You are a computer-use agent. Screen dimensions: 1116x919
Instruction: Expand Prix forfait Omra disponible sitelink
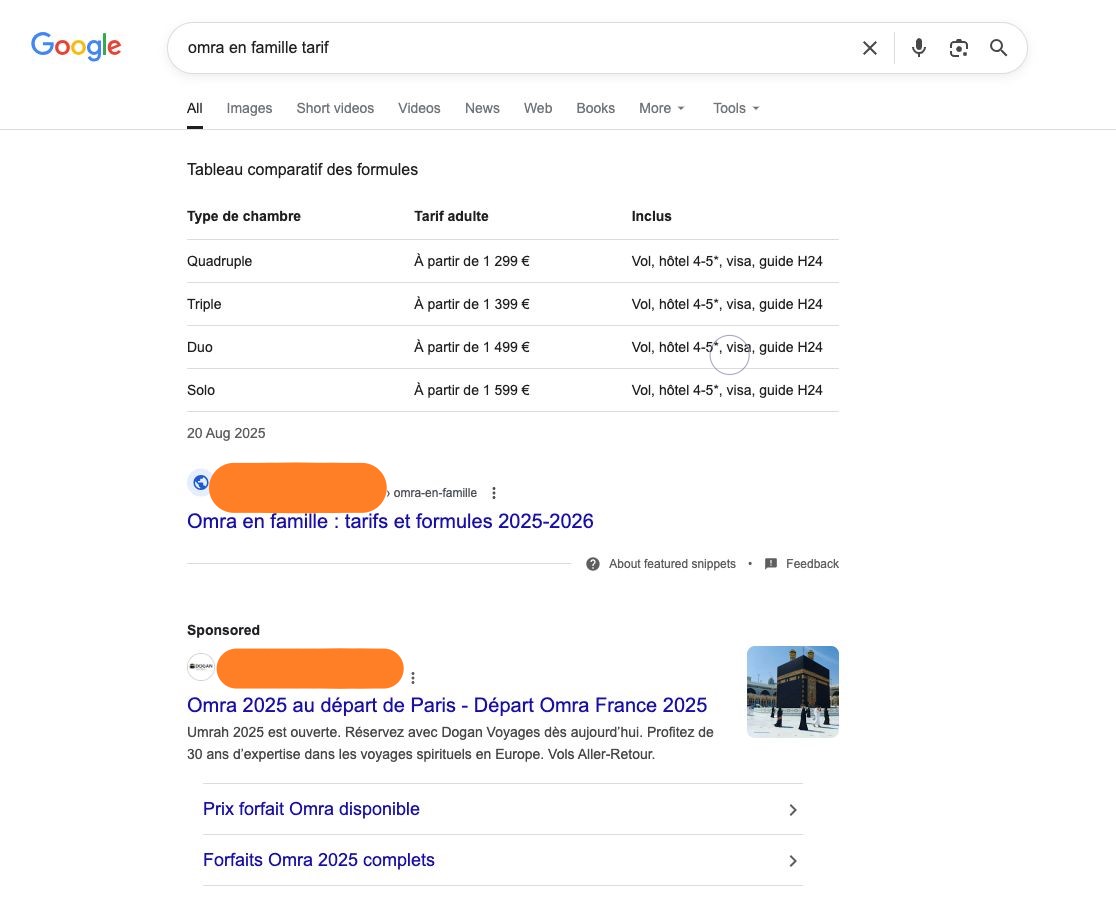pyautogui.click(x=792, y=810)
